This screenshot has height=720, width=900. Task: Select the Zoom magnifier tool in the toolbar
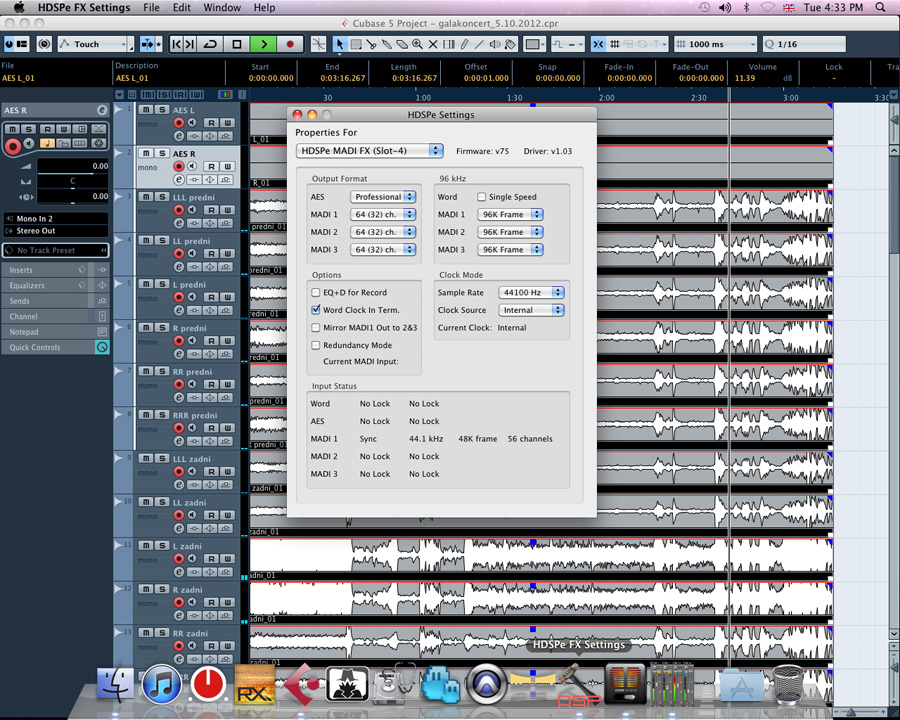[417, 44]
